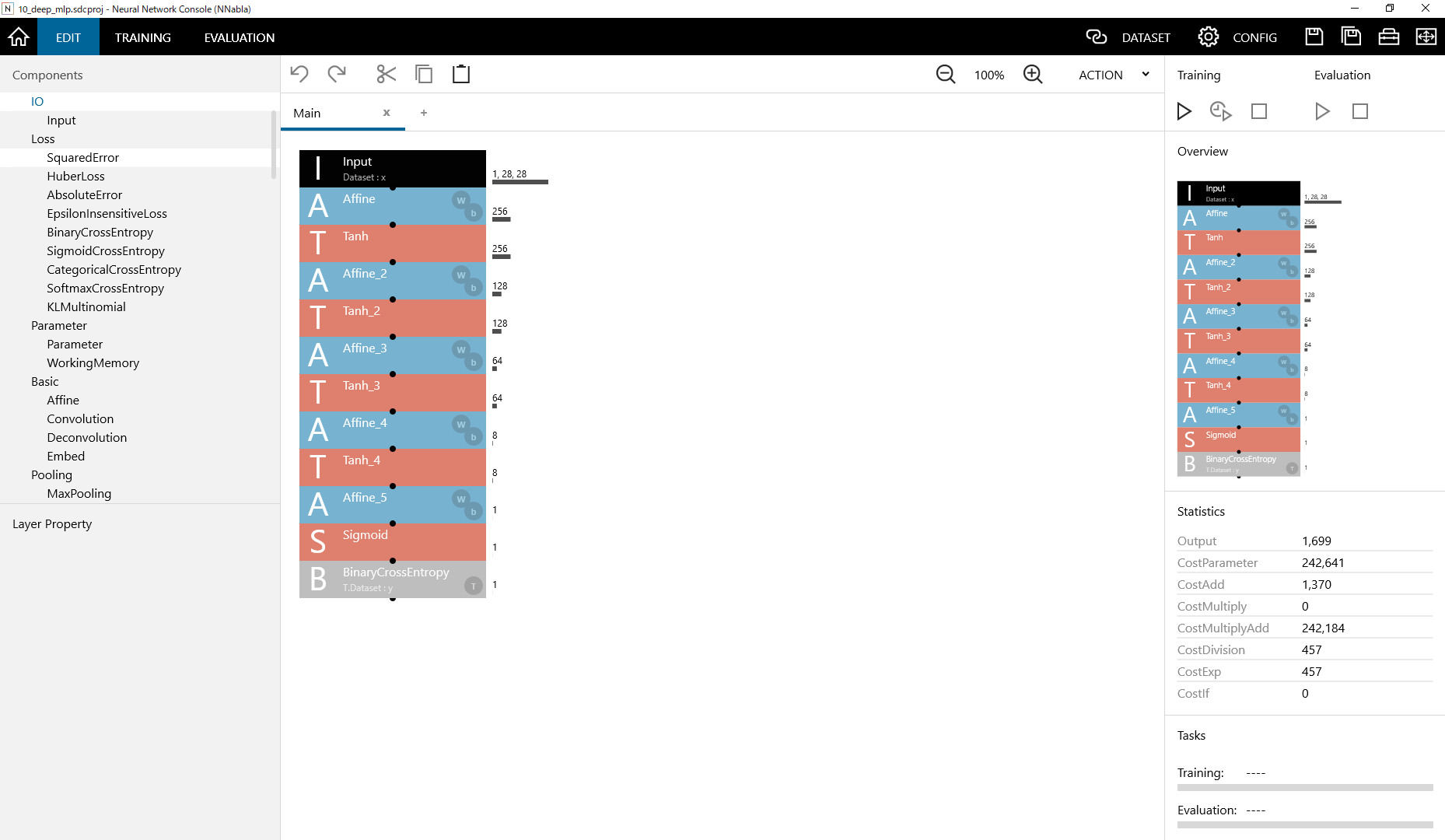Click the undo arrow icon
This screenshot has height=840, width=1445.
coord(299,73)
